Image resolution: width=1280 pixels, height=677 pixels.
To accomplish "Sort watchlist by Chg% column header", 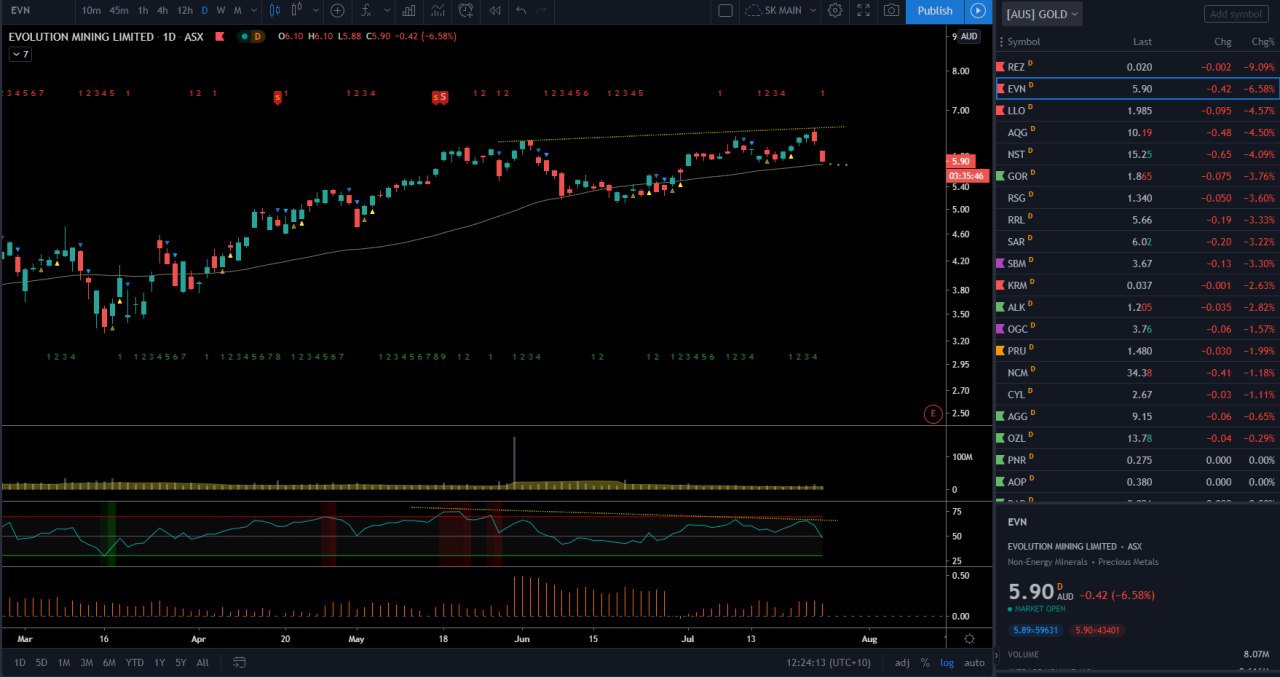I will click(1263, 42).
